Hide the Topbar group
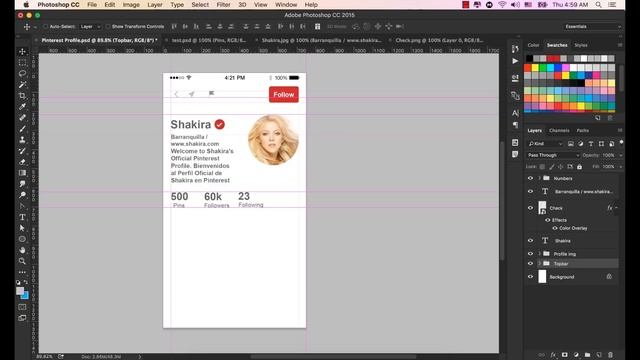The image size is (640, 360). click(530, 264)
